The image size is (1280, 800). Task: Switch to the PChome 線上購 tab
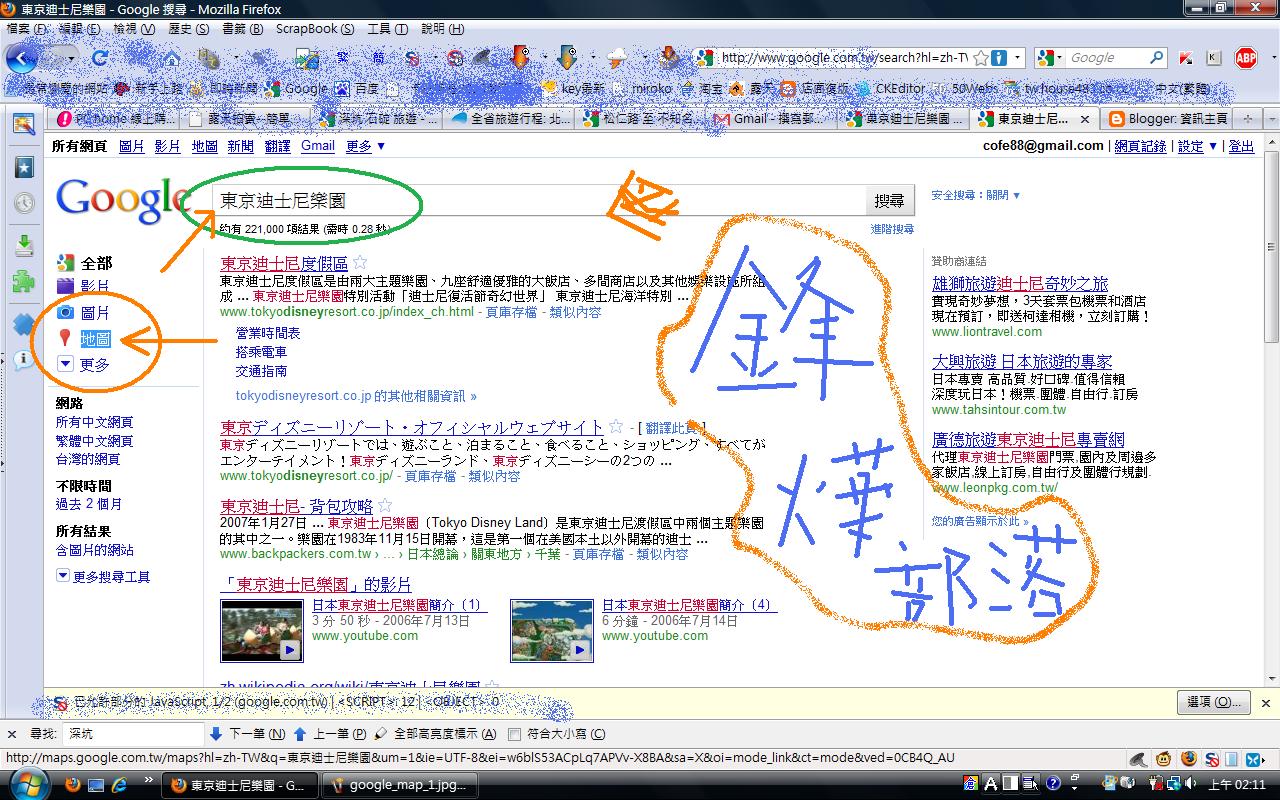coord(115,119)
